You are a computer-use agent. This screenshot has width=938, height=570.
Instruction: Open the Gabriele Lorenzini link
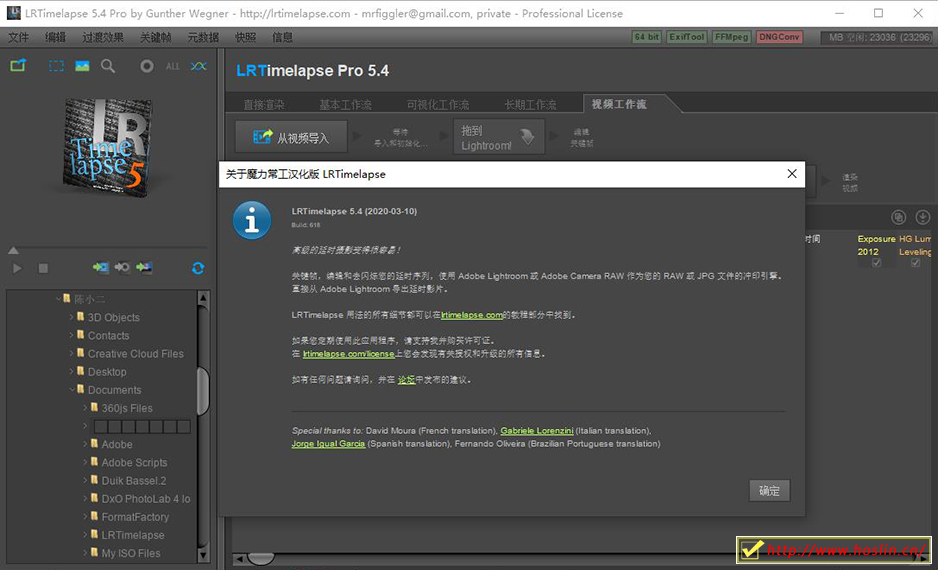537,431
